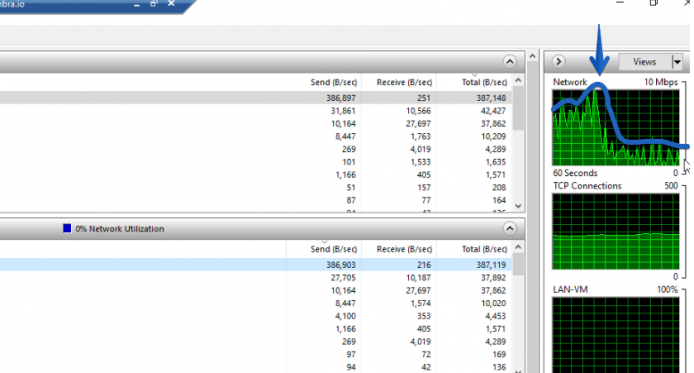Collapse the upper network processes section
Image resolution: width=694 pixels, height=373 pixels.
click(509, 62)
